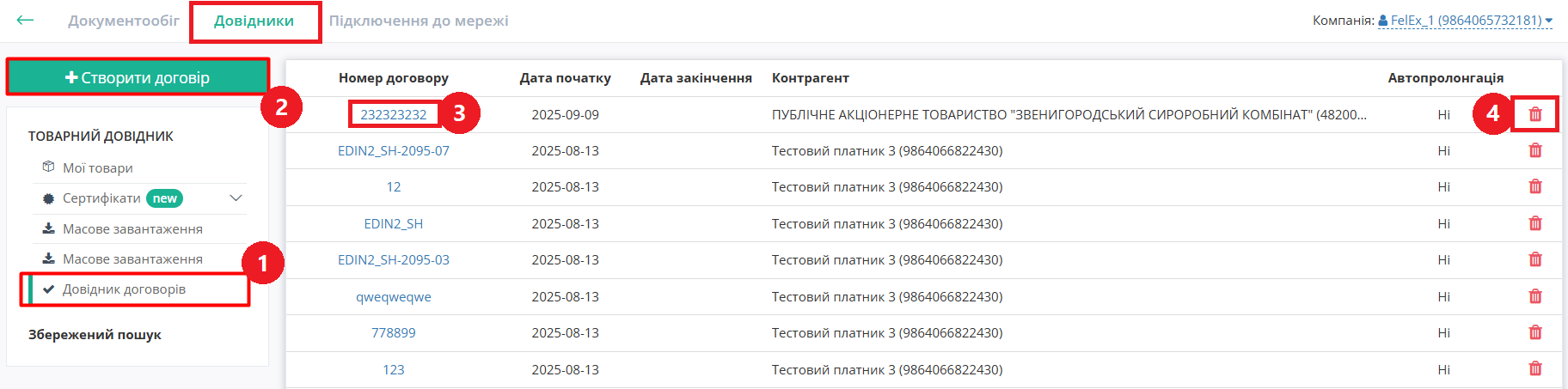This screenshot has height=389, width=1568.
Task: Delete contract EDIN2_SH-2095-07 with trash icon
Action: pyautogui.click(x=1535, y=150)
